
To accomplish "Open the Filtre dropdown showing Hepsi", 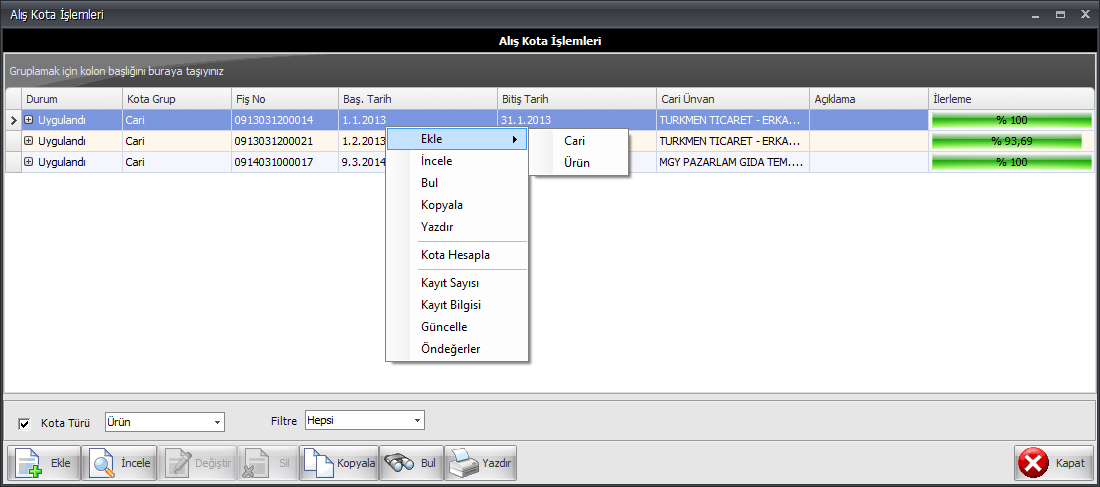I will pyautogui.click(x=418, y=421).
